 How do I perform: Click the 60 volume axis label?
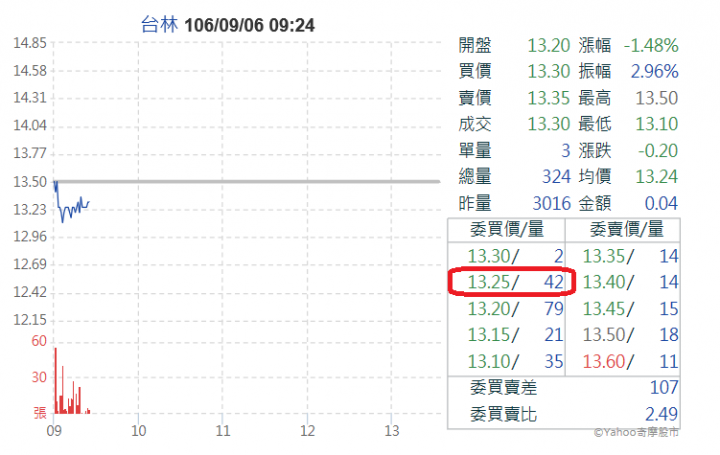pyautogui.click(x=39, y=341)
